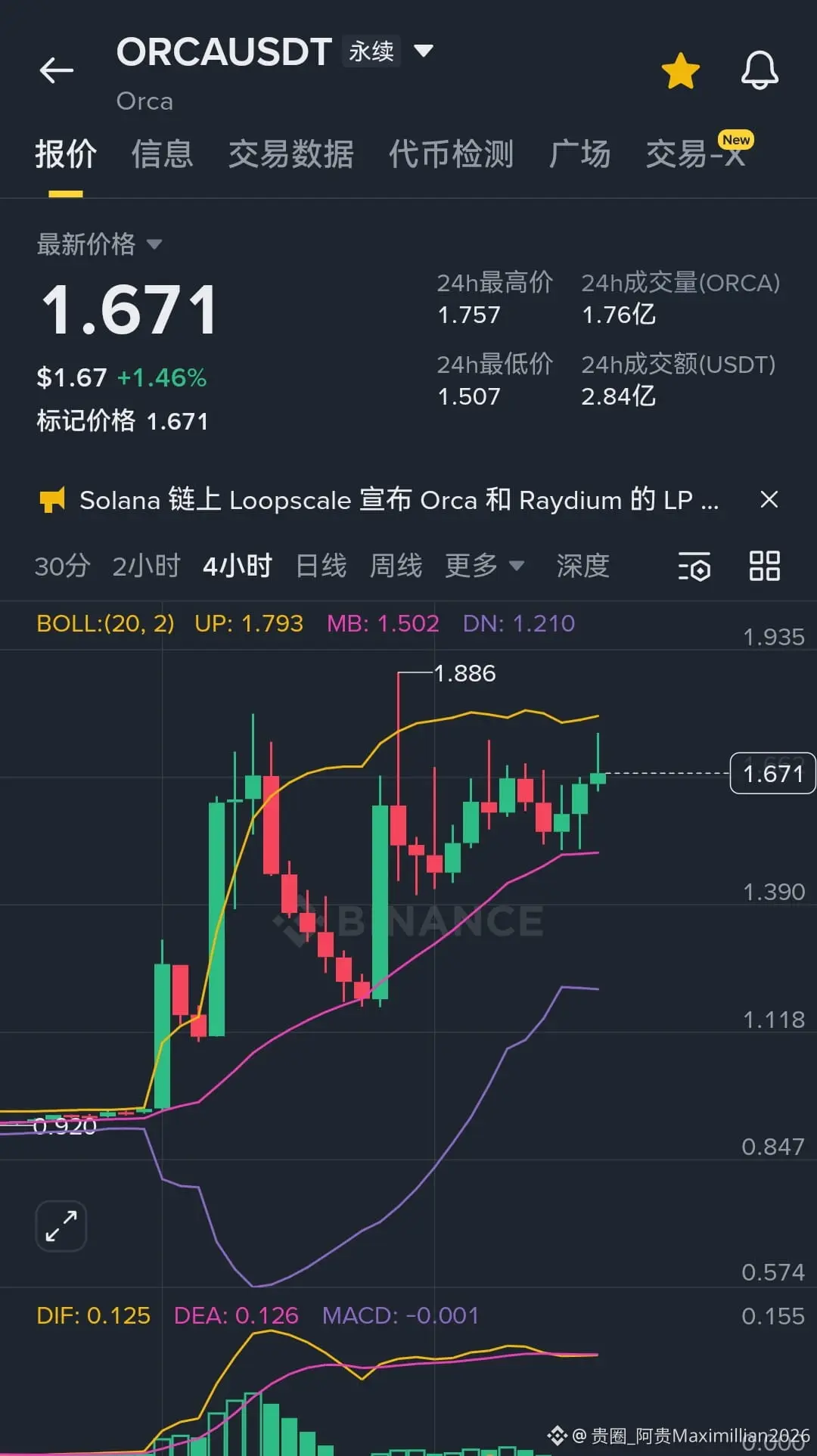Open the grid layout icon
This screenshot has height=1456, width=817.
764,566
